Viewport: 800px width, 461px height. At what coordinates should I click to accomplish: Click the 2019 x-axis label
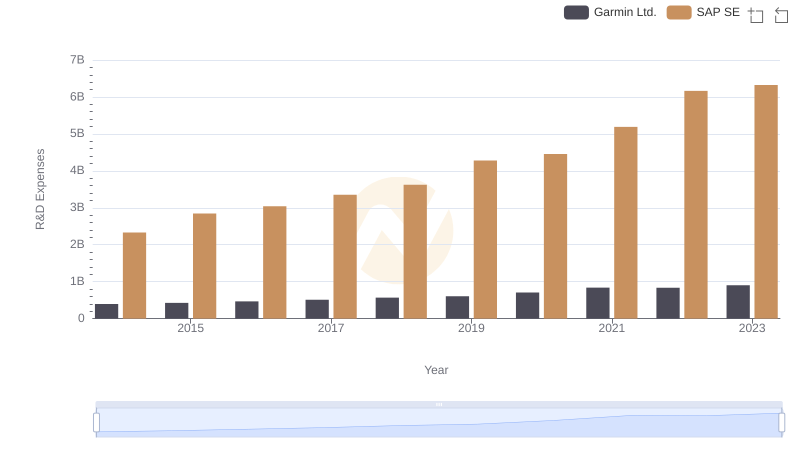(471, 328)
